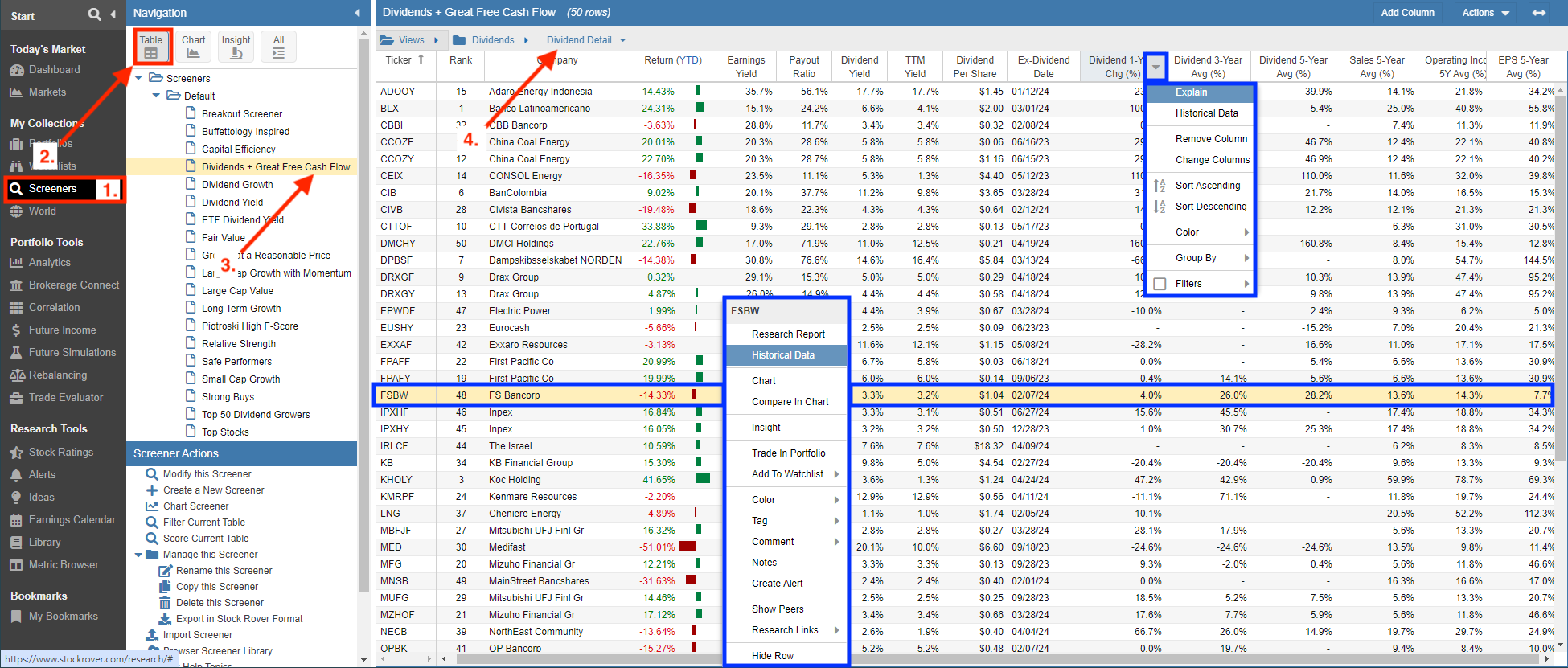Viewport: 1568px width, 668px height.
Task: Switch to the Insight view button
Action: [236, 47]
